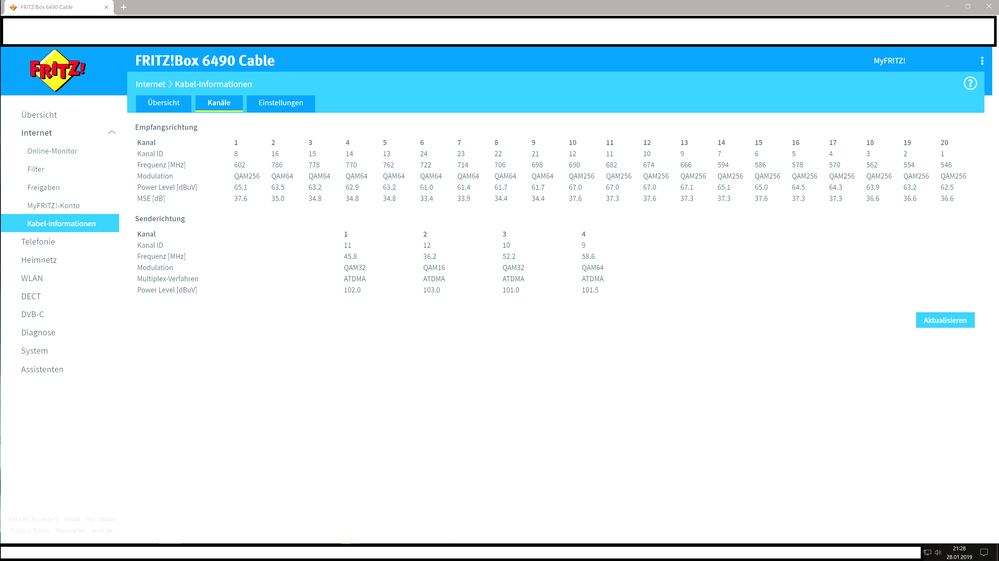Click upstream frequency 52.2
Viewport: 999px width, 561px height.
coord(509,257)
